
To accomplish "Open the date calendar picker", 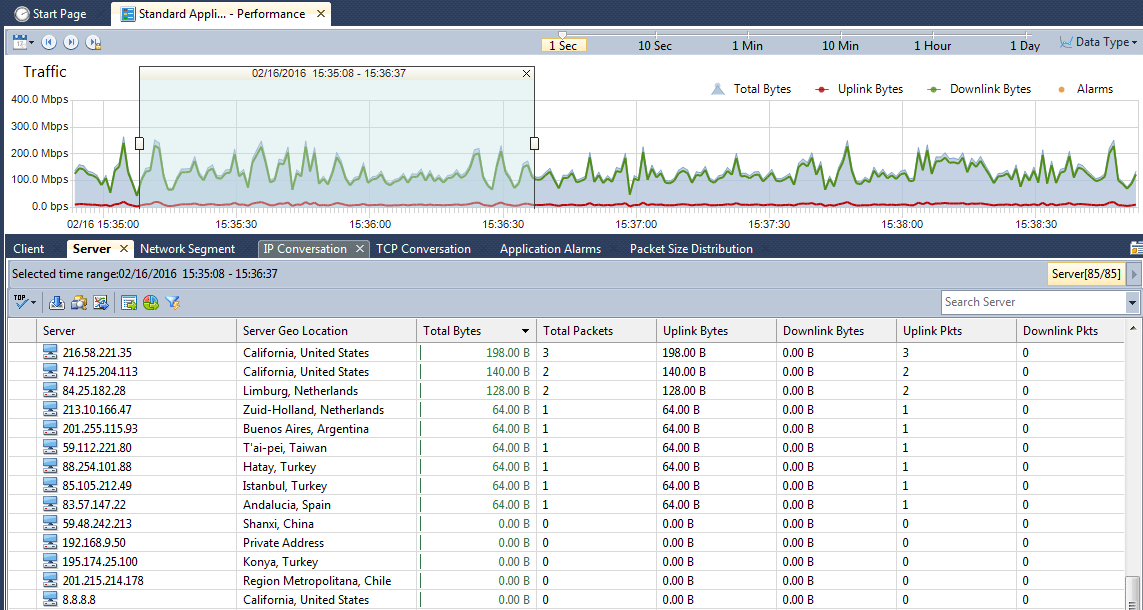I will (x=20, y=42).
